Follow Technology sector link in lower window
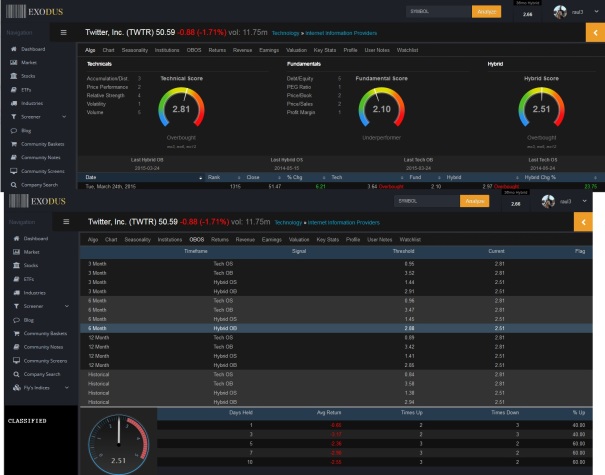The image size is (605, 475). point(288,223)
